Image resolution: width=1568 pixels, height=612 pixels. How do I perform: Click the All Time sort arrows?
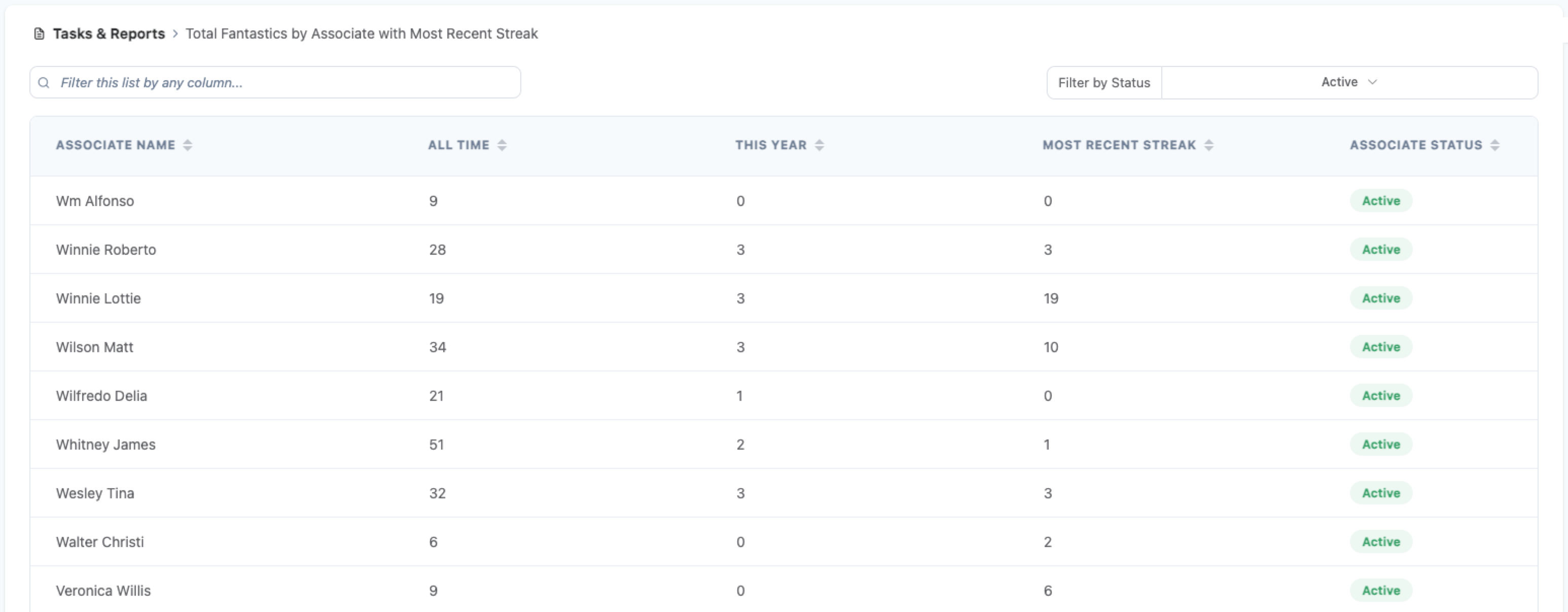pyautogui.click(x=502, y=145)
